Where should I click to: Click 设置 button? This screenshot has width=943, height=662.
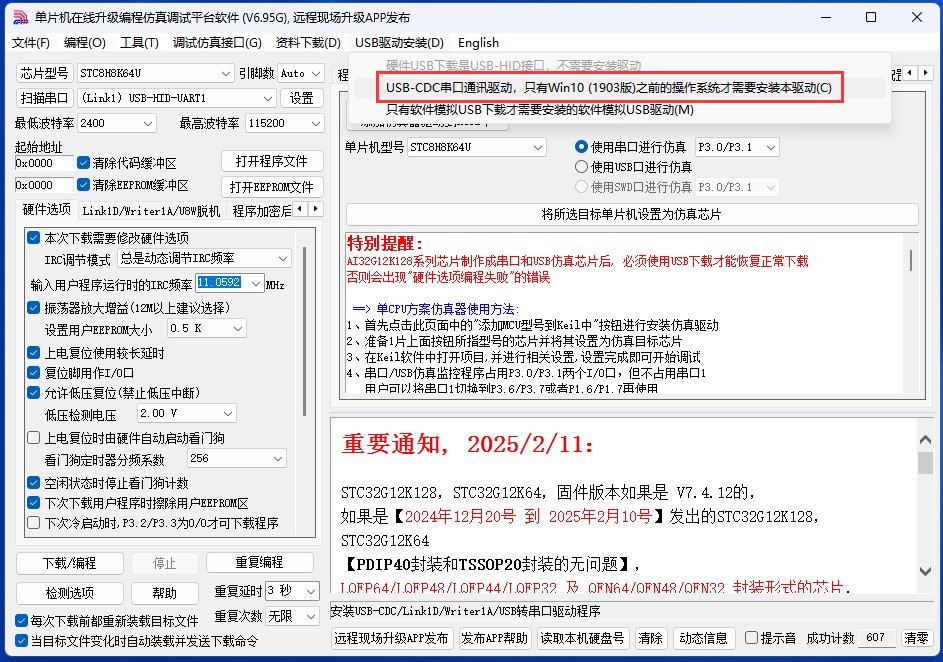(x=301, y=98)
